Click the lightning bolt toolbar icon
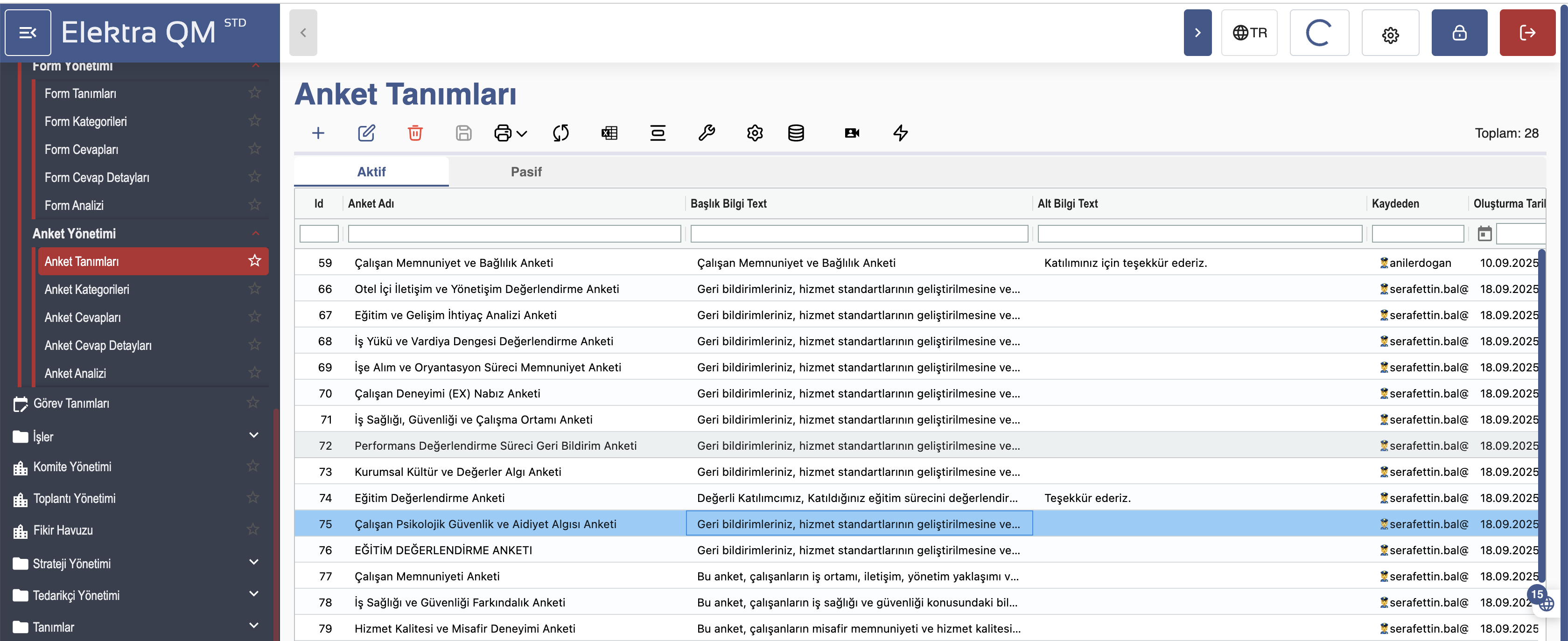The width and height of the screenshot is (1568, 641). [x=900, y=132]
